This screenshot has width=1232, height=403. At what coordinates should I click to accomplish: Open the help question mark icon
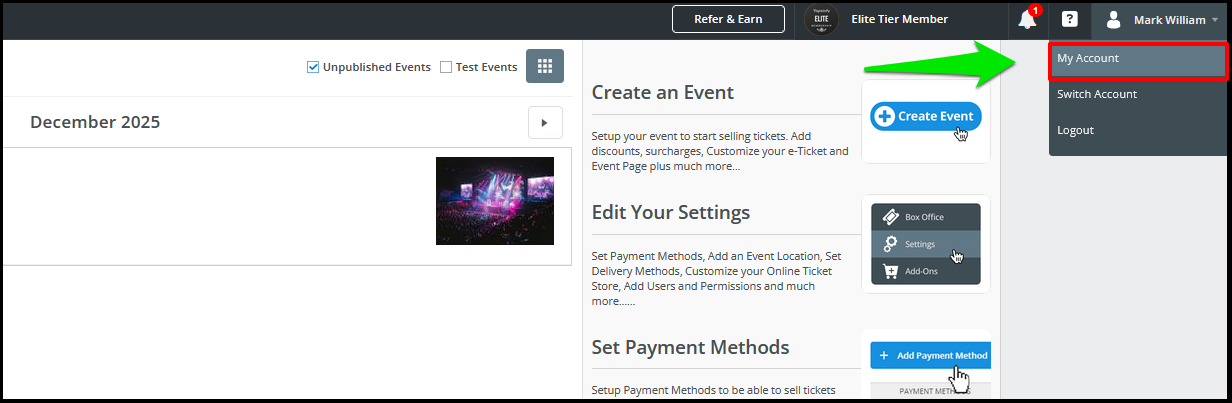pyautogui.click(x=1069, y=19)
